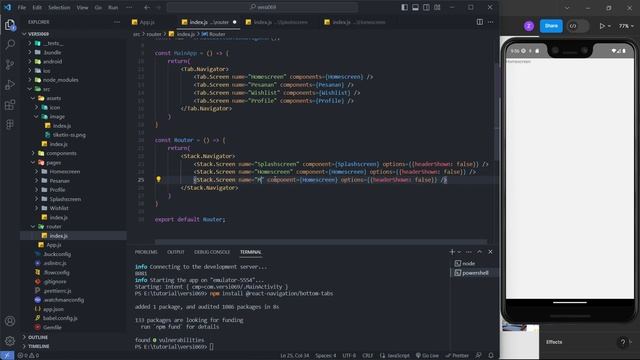Click the Present play button in Figma
This screenshot has height=360, width=640.
pyautogui.click(x=602, y=26)
